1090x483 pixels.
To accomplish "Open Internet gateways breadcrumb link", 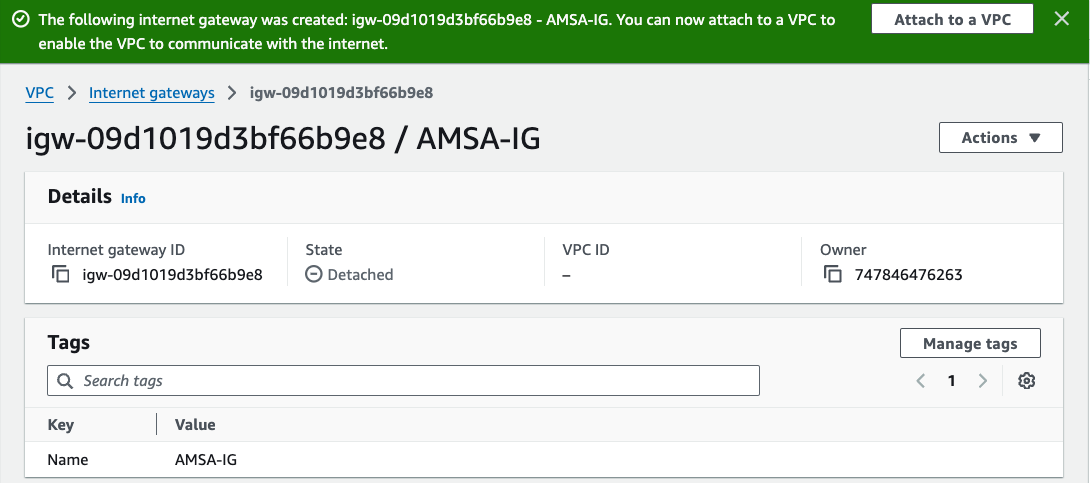I will [152, 93].
